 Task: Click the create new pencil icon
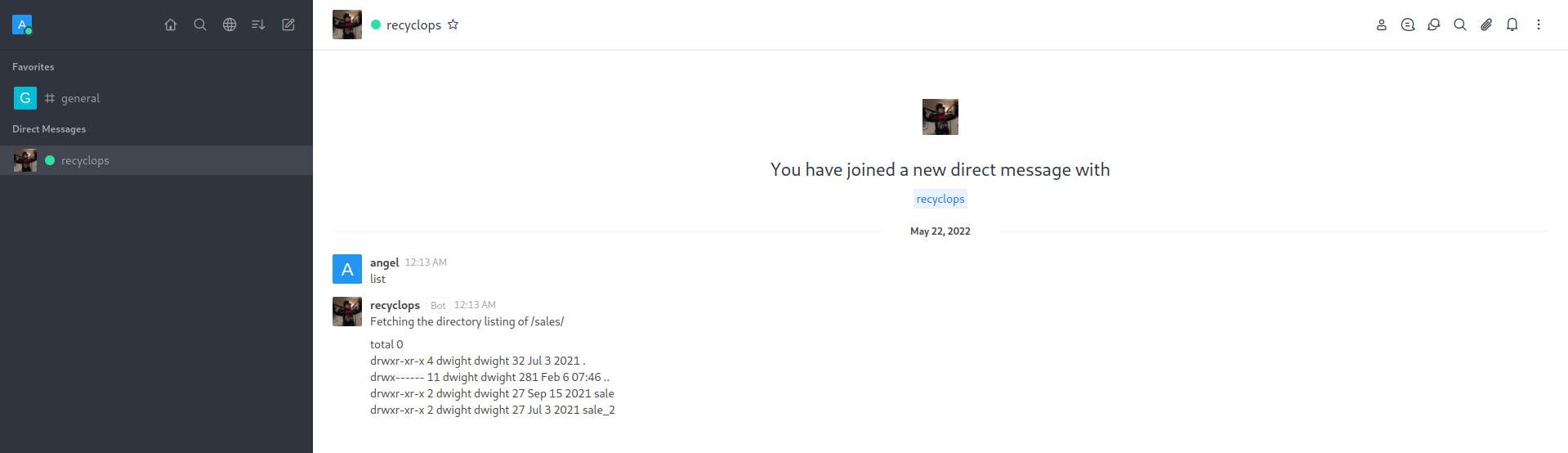click(x=288, y=25)
